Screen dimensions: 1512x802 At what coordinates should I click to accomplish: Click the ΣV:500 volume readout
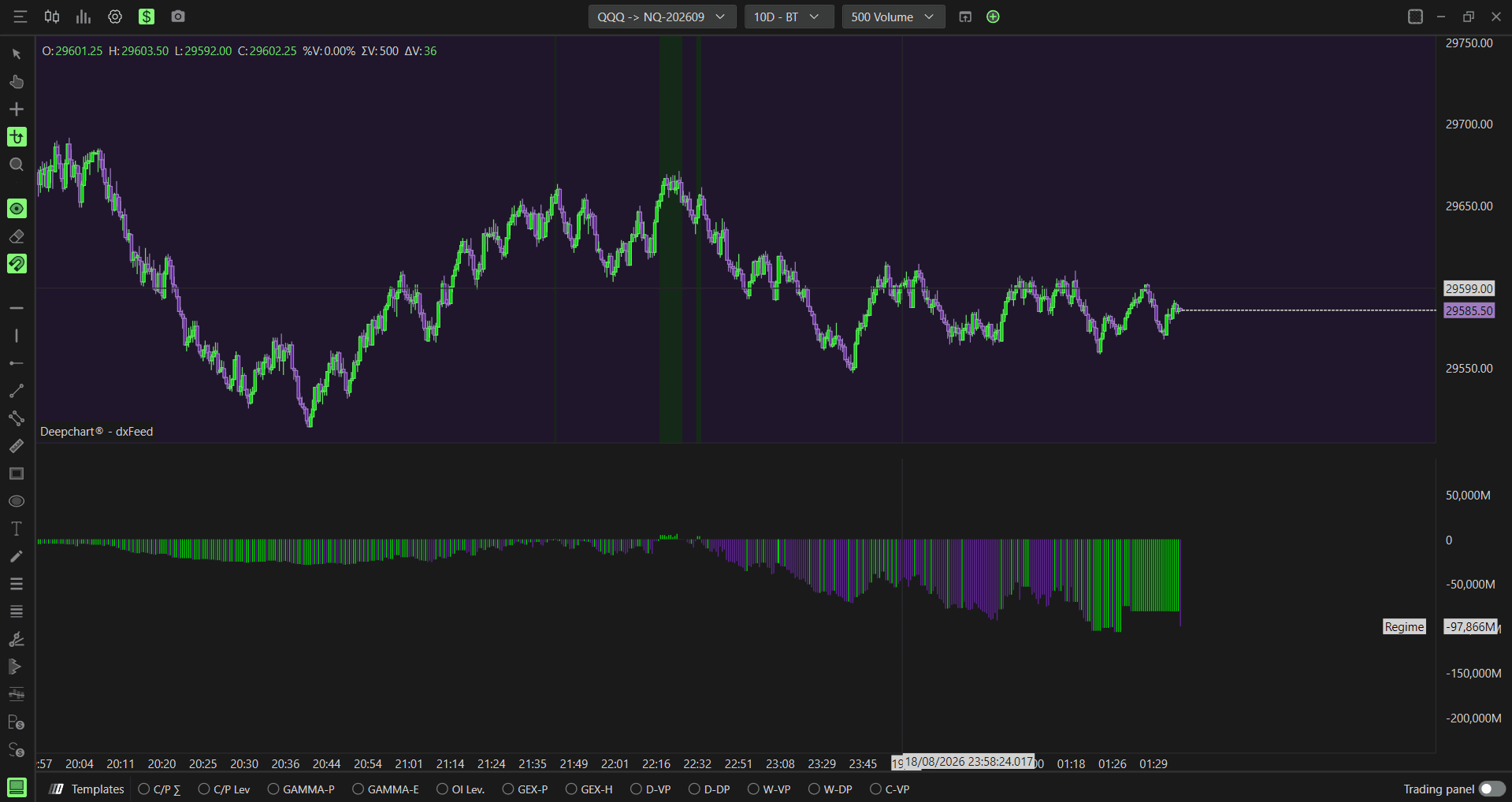pos(380,50)
